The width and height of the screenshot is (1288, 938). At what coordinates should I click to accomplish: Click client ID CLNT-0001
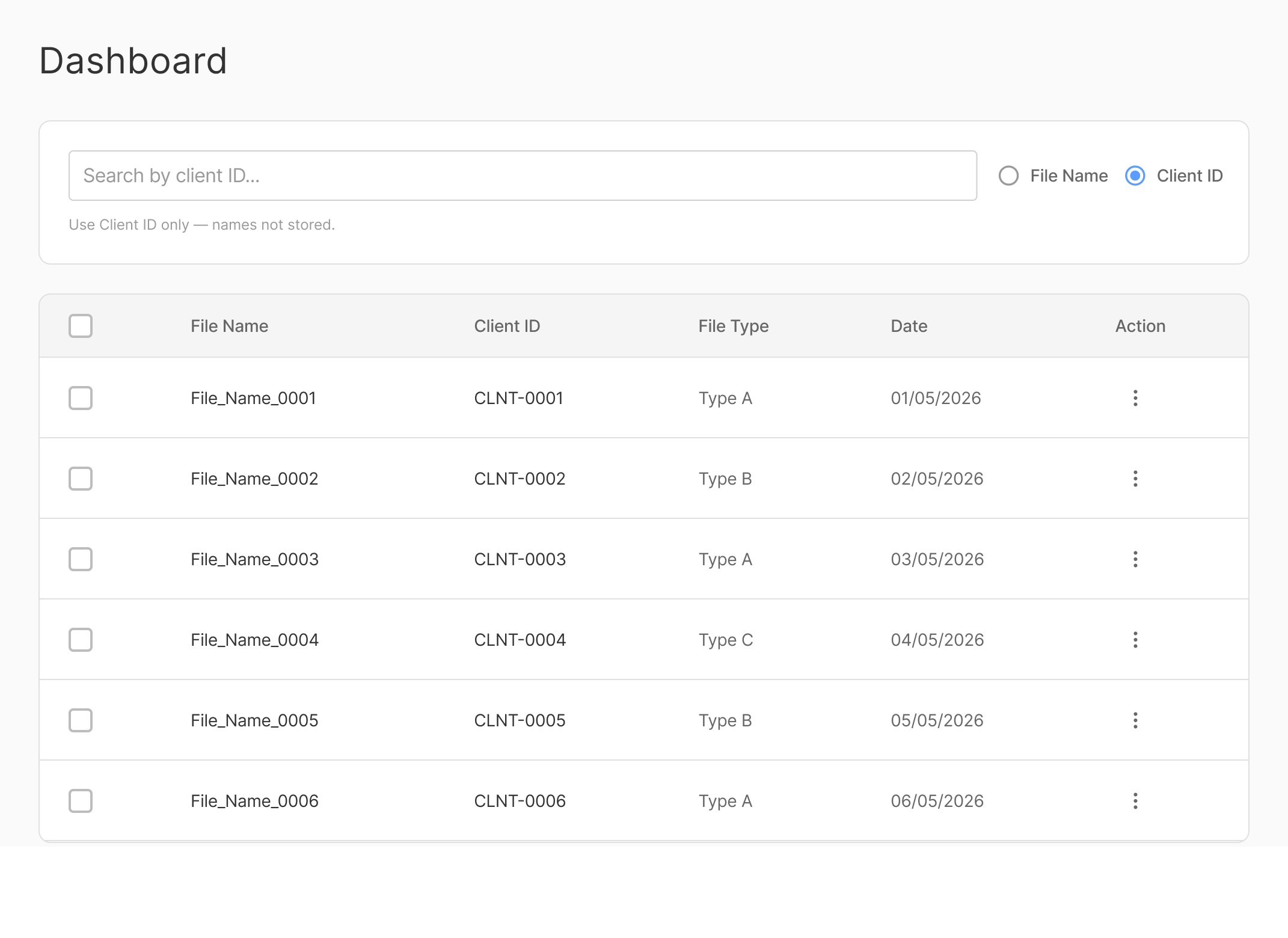click(518, 398)
